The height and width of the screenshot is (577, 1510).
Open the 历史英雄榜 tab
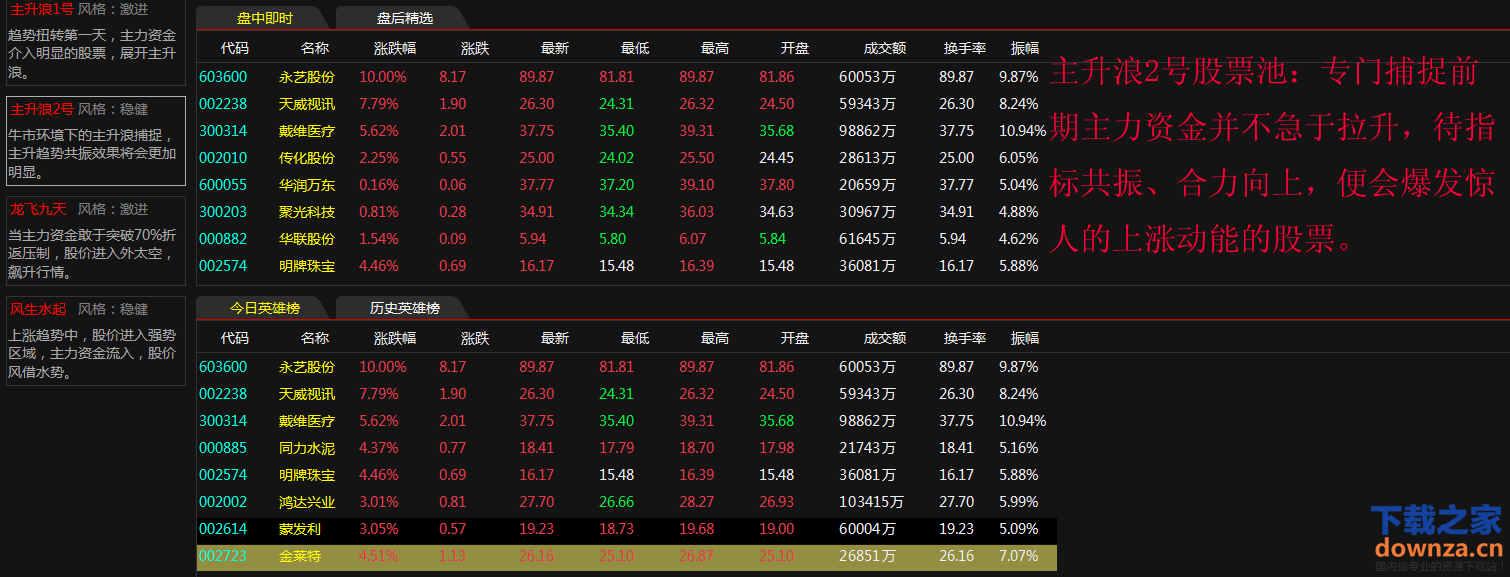pos(404,308)
